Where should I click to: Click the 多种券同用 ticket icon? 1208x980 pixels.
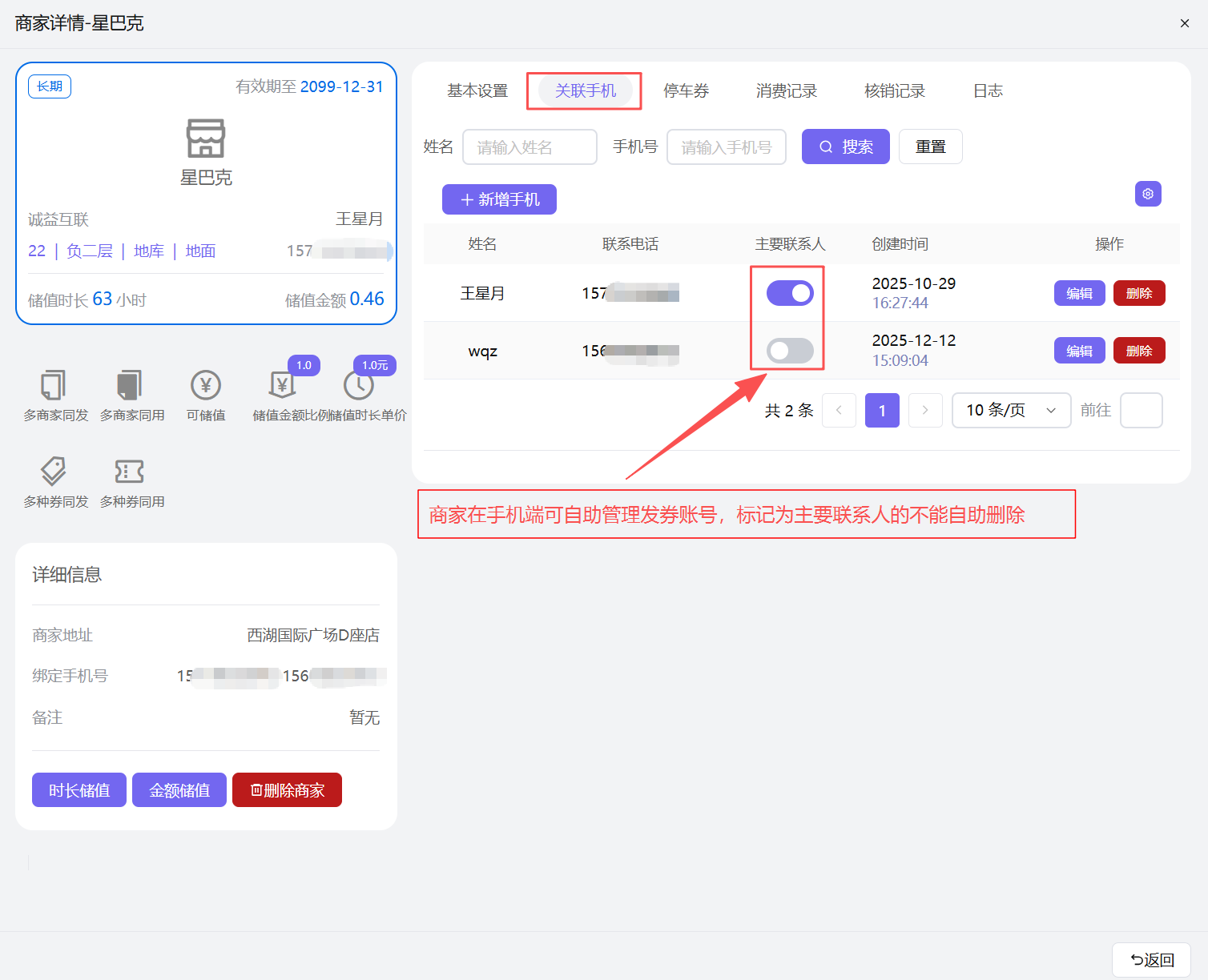pos(130,472)
